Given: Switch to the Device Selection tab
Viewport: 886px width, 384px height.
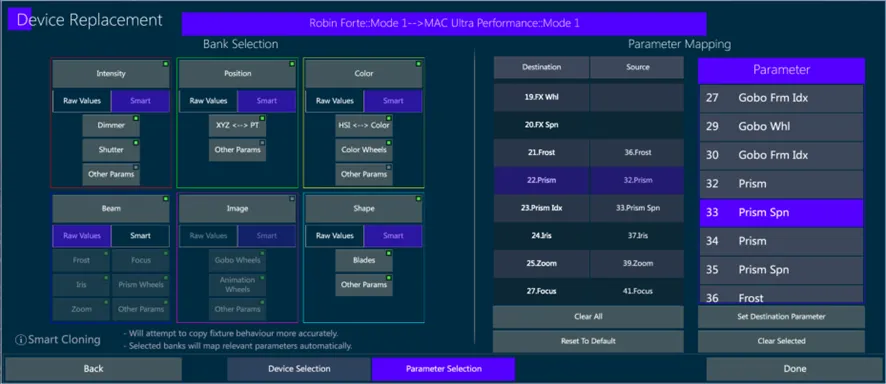Looking at the screenshot, I should tap(299, 369).
